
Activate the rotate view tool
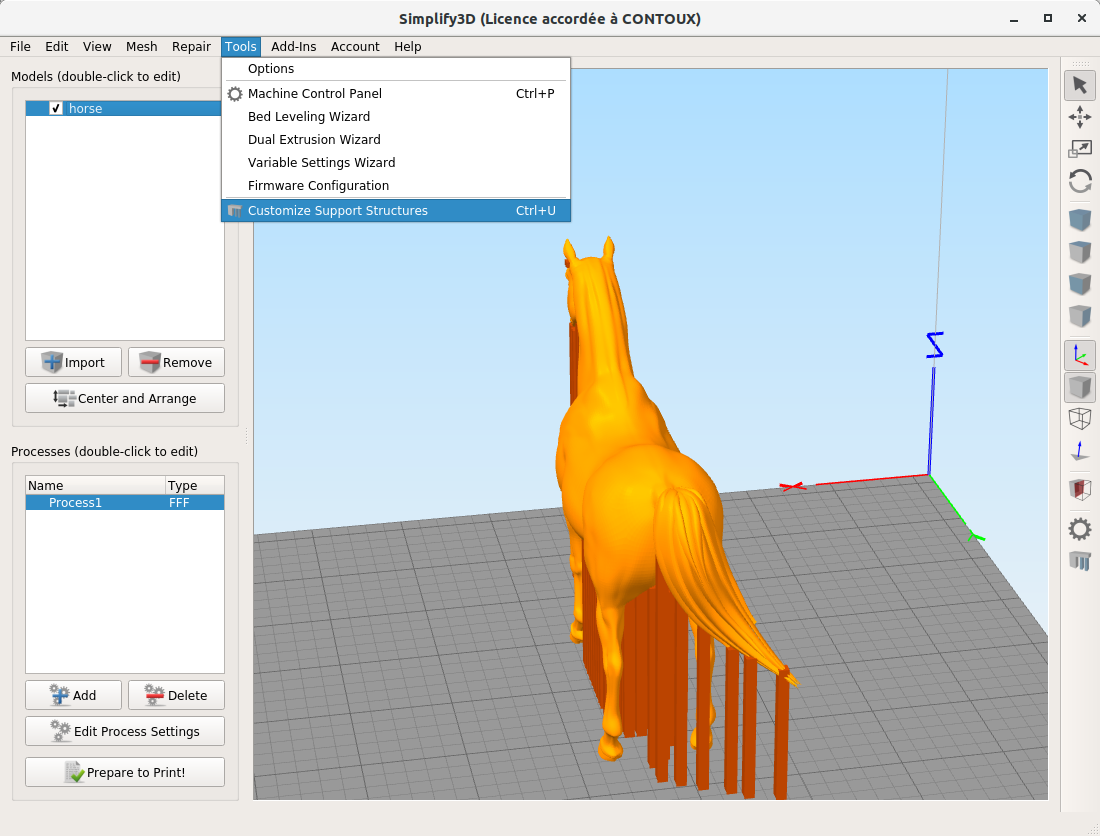1080,181
